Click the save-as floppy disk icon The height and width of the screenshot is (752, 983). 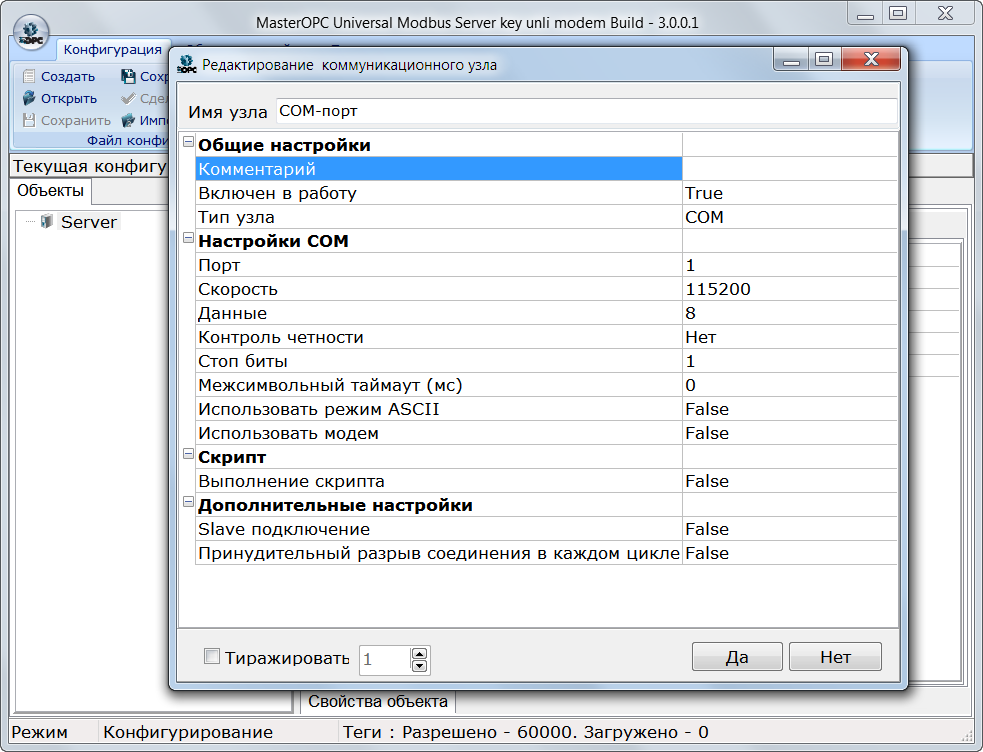(x=128, y=76)
